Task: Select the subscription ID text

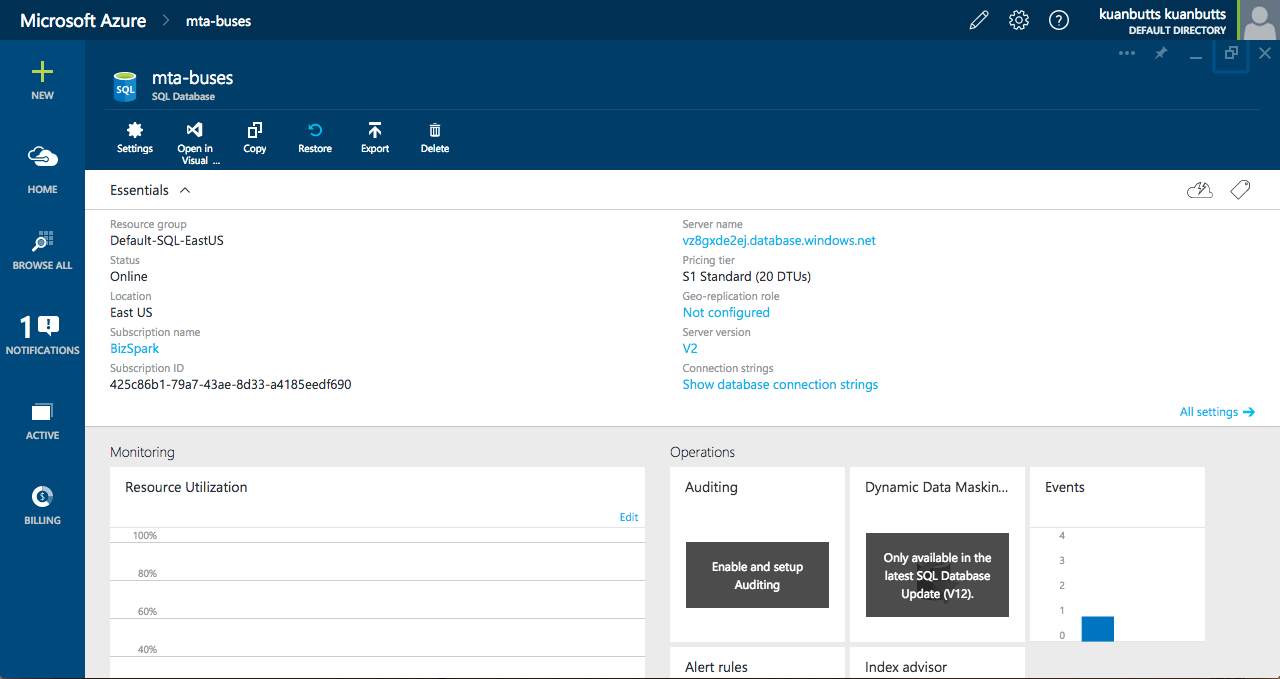Action: coord(230,384)
